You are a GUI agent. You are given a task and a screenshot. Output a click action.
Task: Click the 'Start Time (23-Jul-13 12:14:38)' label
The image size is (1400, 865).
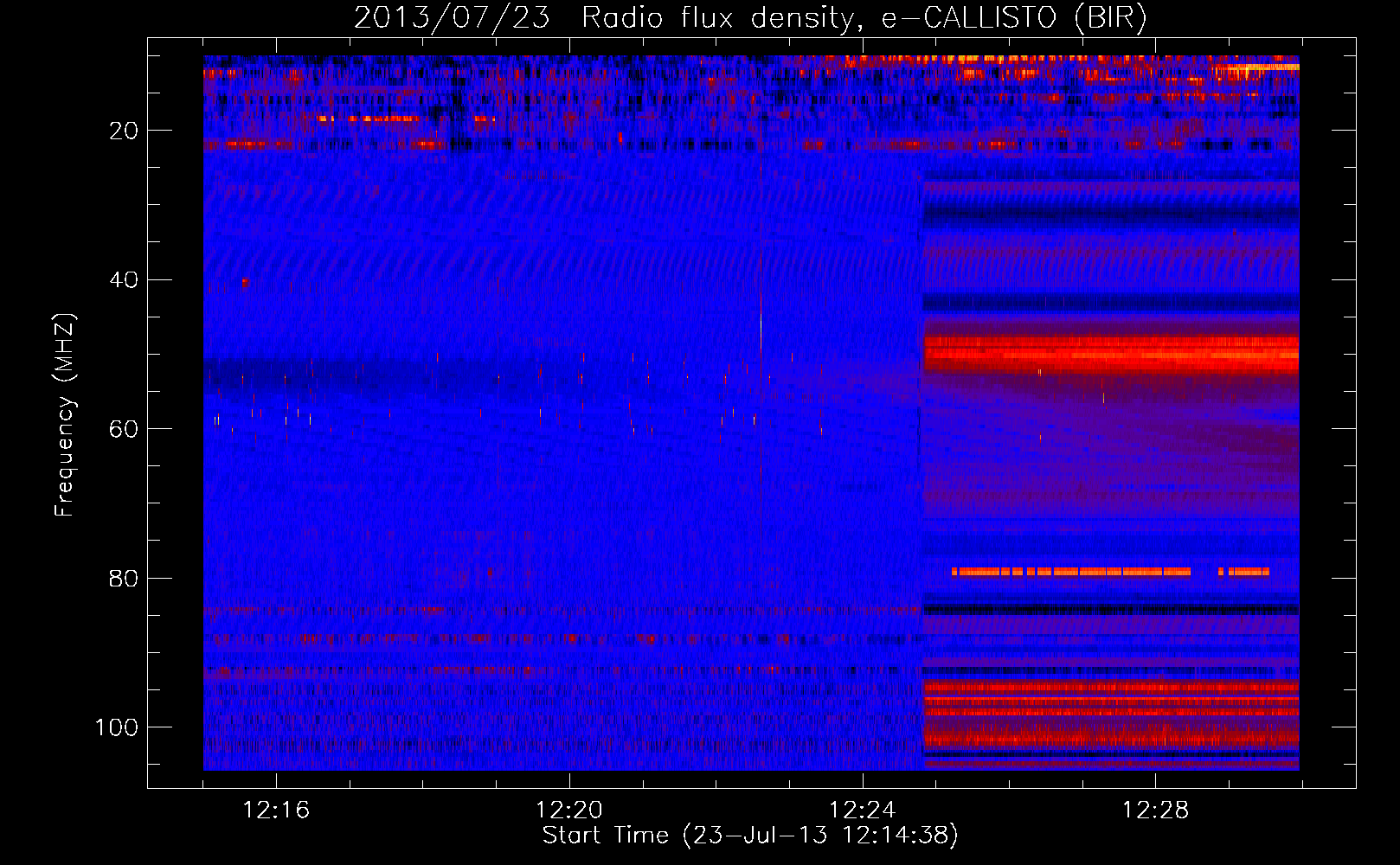pos(750,836)
